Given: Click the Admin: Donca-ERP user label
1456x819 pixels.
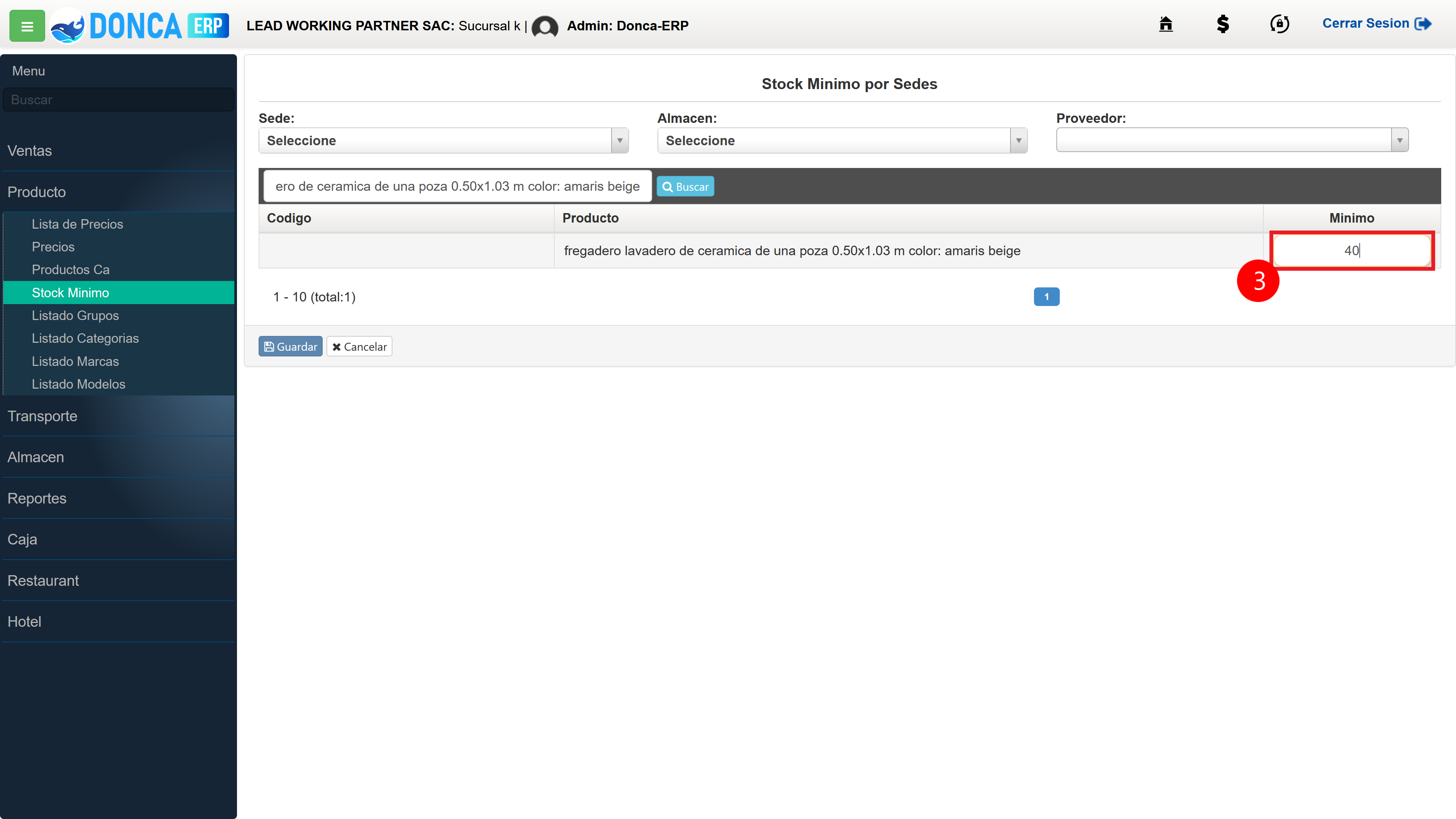Looking at the screenshot, I should (628, 25).
